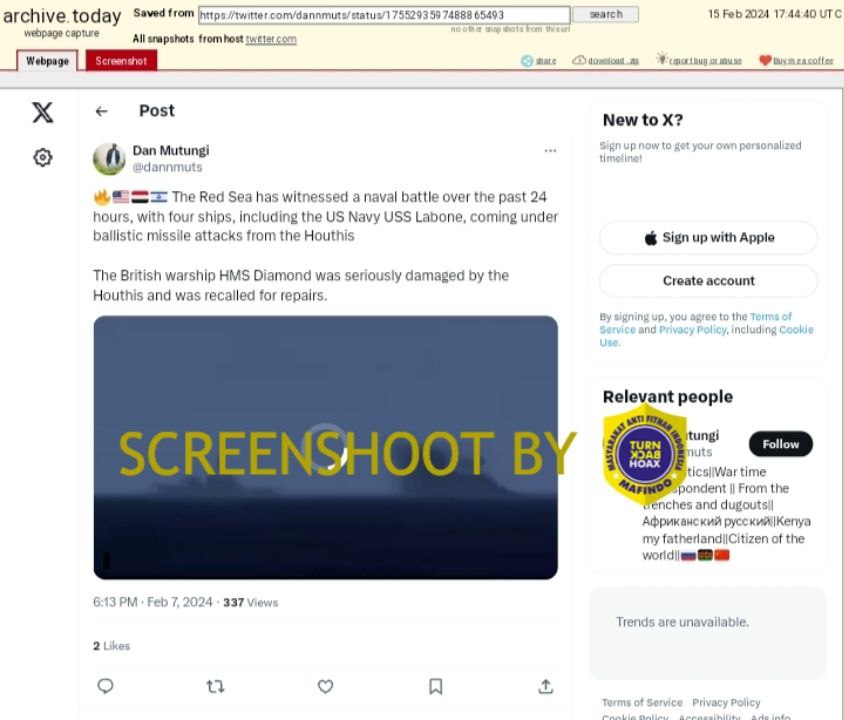Viewport: 844px width, 720px height.
Task: Open the twitter.com snapshots host link
Action: click(x=271, y=39)
